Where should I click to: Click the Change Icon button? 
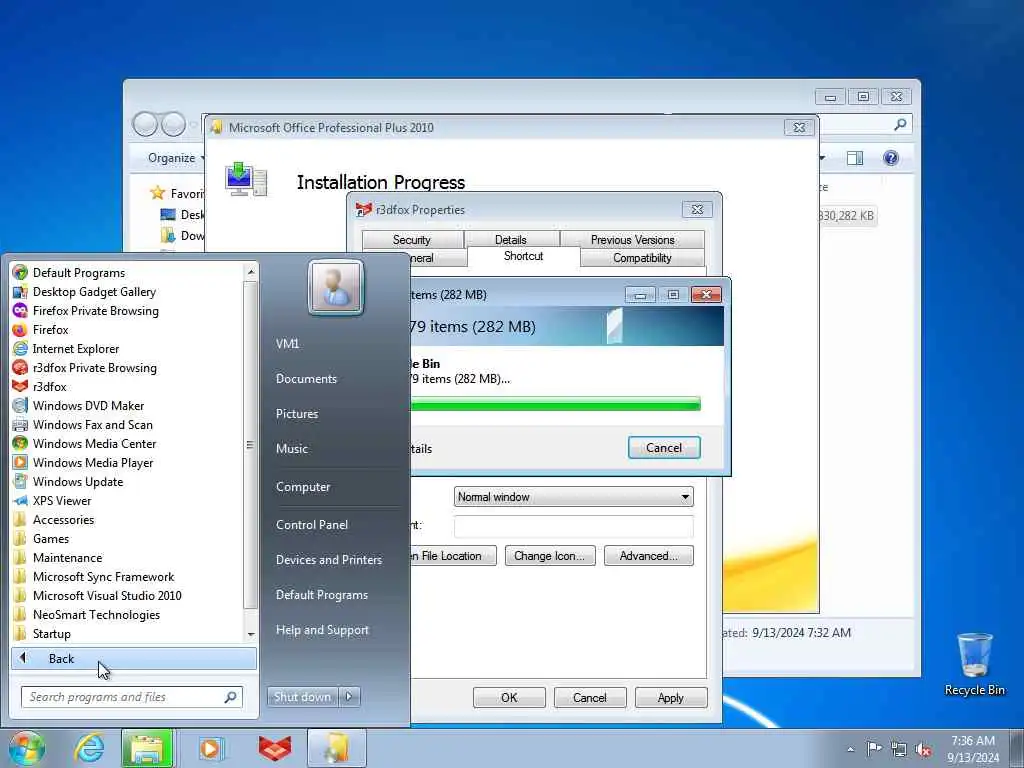(x=550, y=556)
